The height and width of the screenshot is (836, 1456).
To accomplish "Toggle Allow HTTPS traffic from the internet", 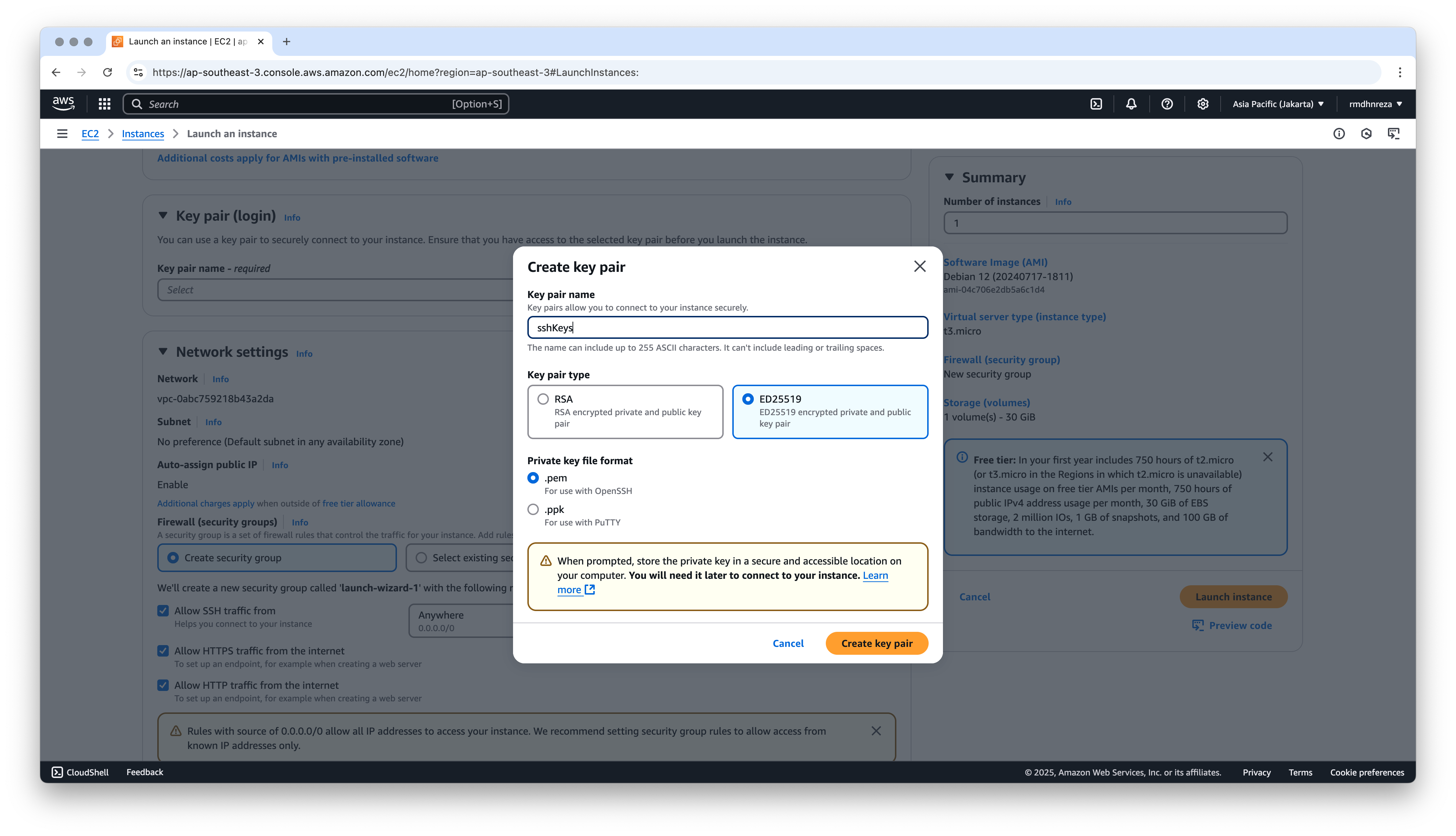I will [163, 650].
